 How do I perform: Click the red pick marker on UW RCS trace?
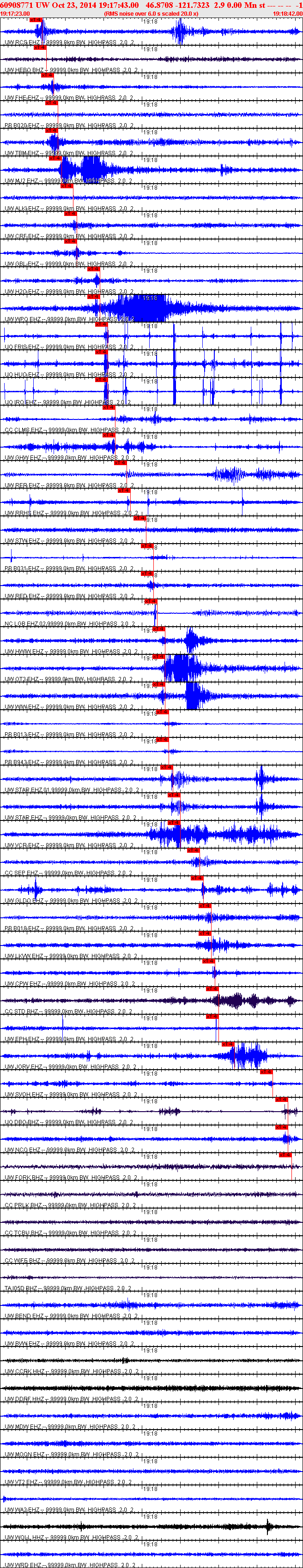(x=36, y=20)
